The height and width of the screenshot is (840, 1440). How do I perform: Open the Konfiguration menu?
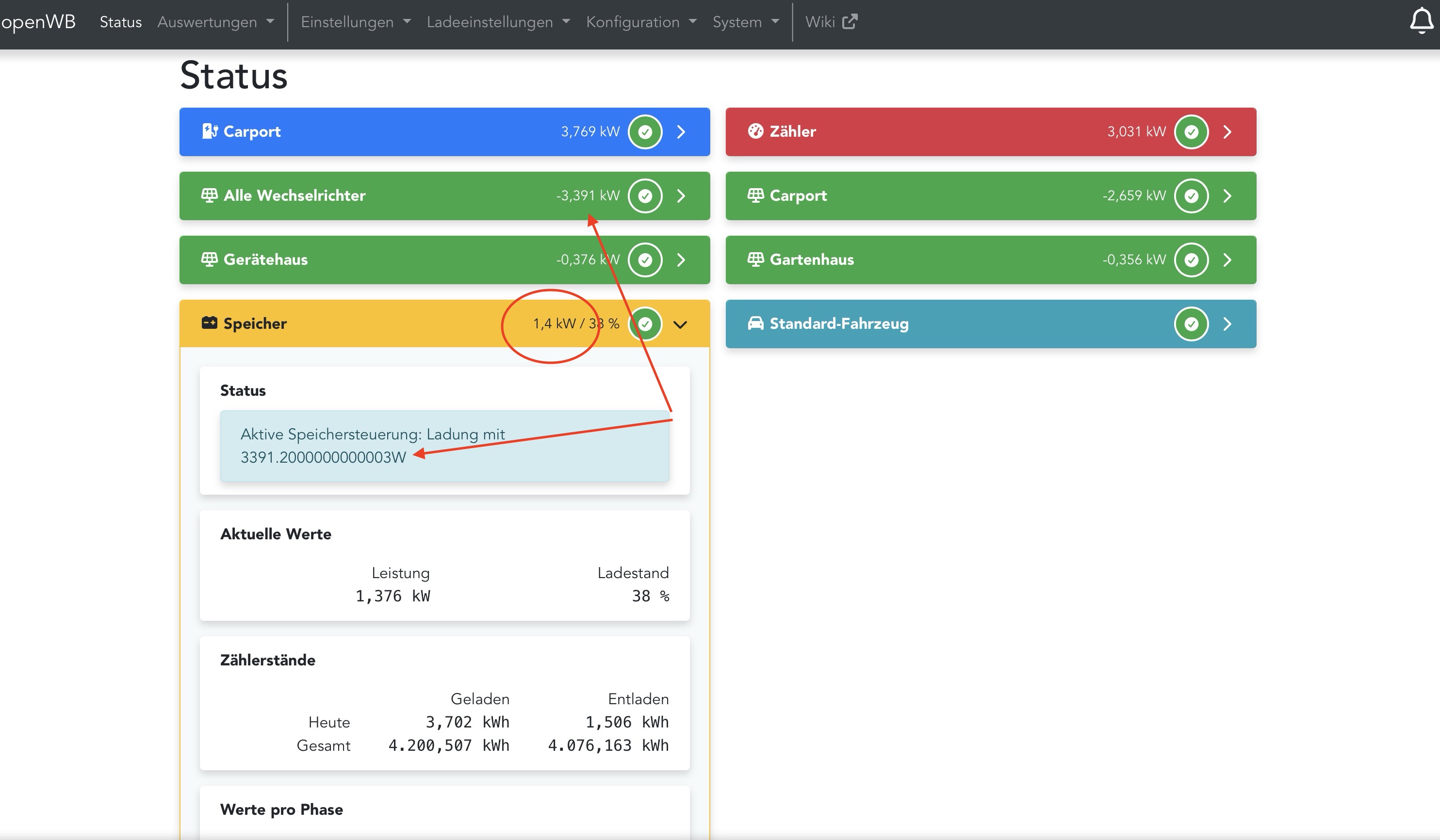pyautogui.click(x=640, y=22)
